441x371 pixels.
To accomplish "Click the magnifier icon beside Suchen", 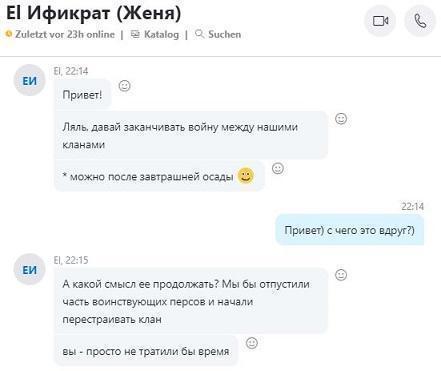I will point(199,34).
